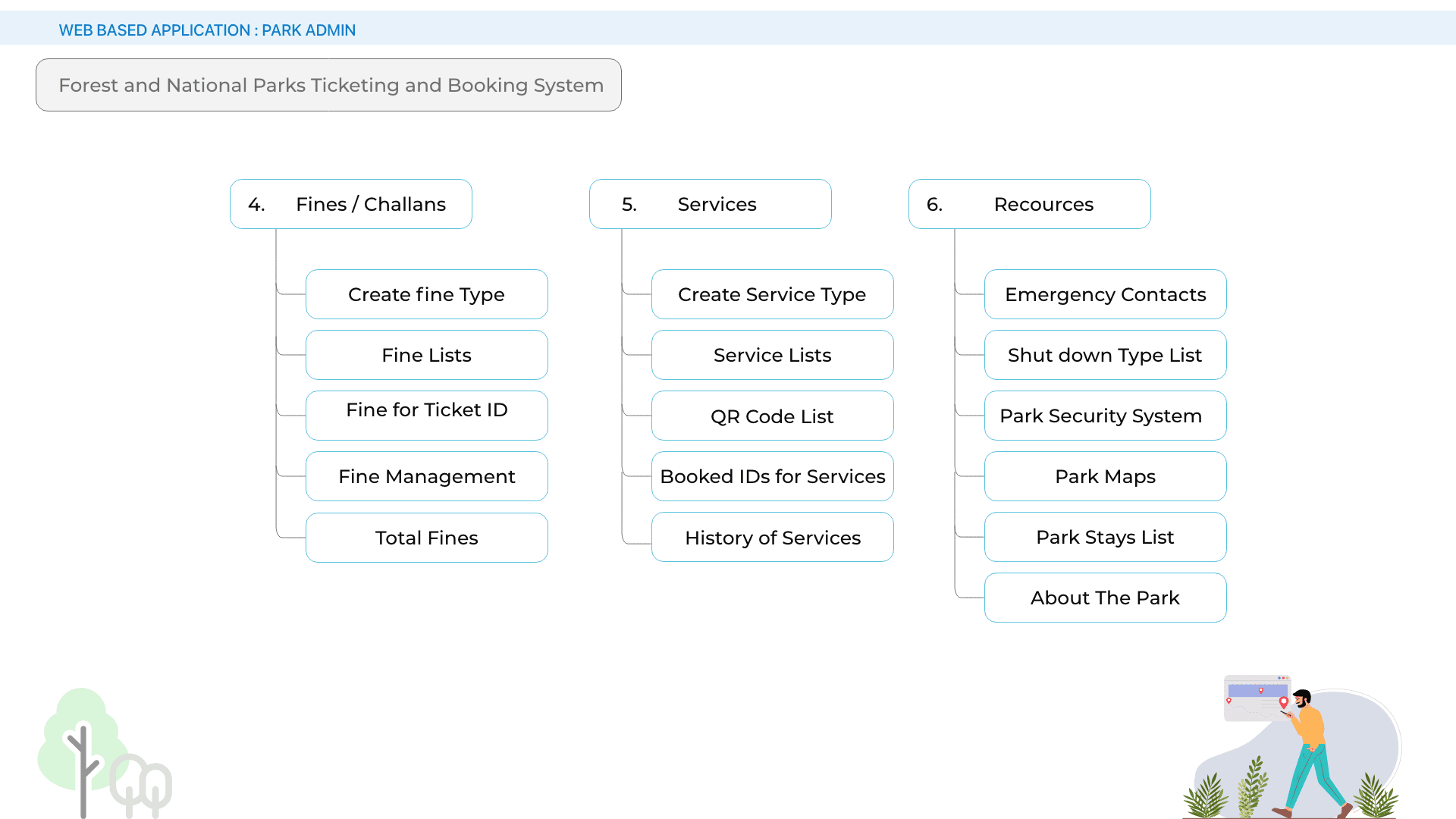Open Fine Lists item
The height and width of the screenshot is (819, 1456).
click(x=426, y=355)
